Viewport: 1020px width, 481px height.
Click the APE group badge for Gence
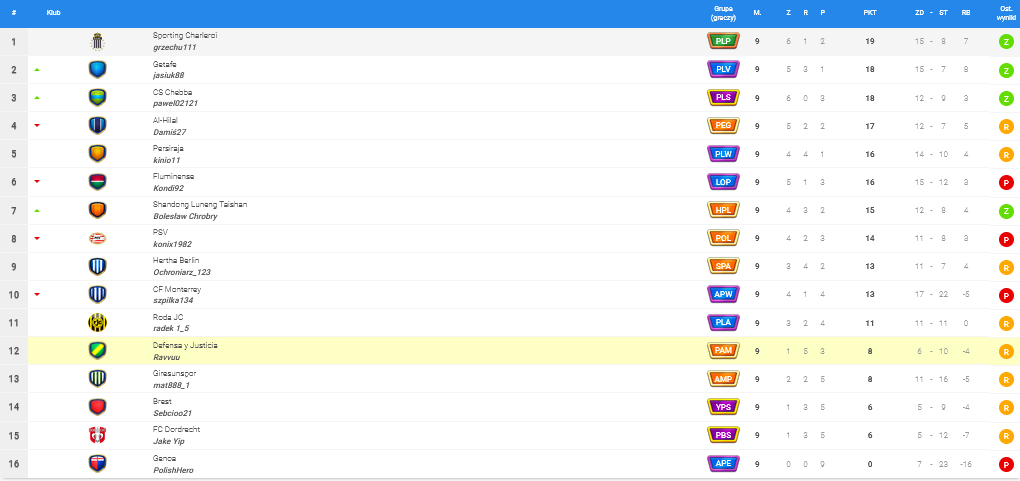click(723, 463)
